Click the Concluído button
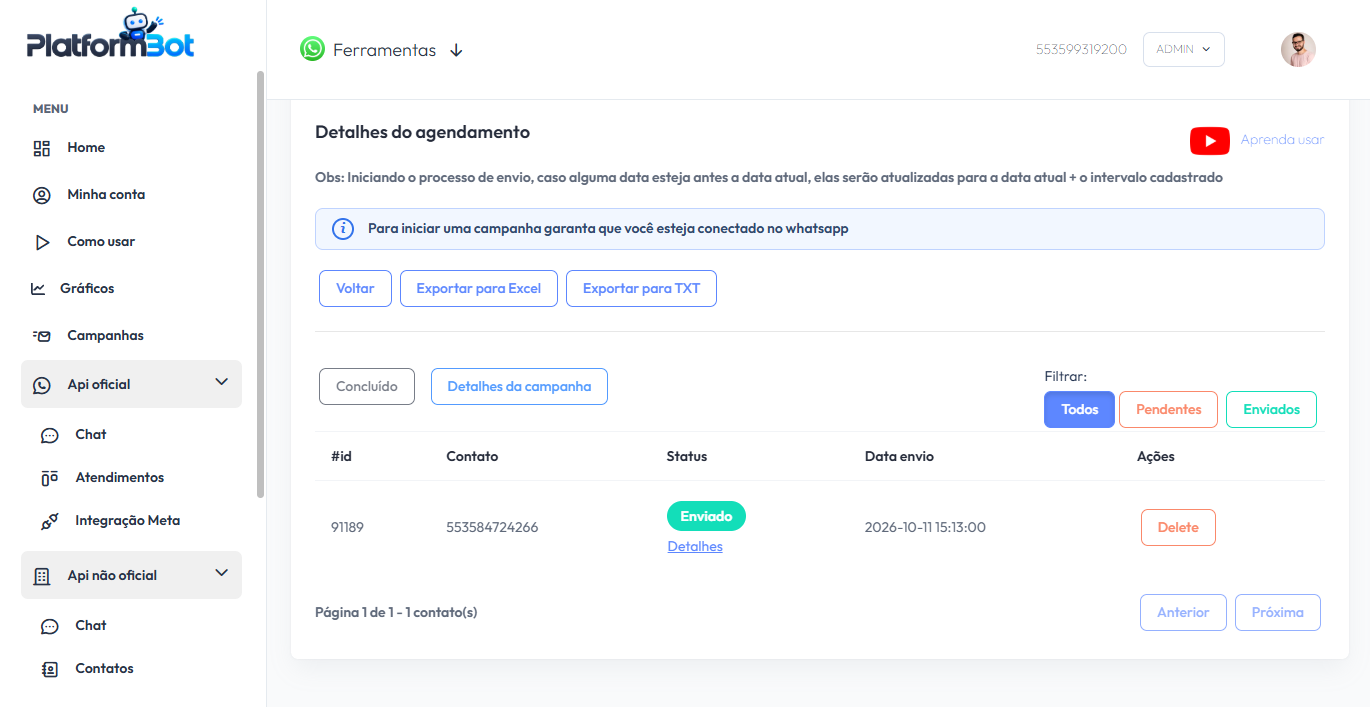1370x707 pixels. point(367,386)
